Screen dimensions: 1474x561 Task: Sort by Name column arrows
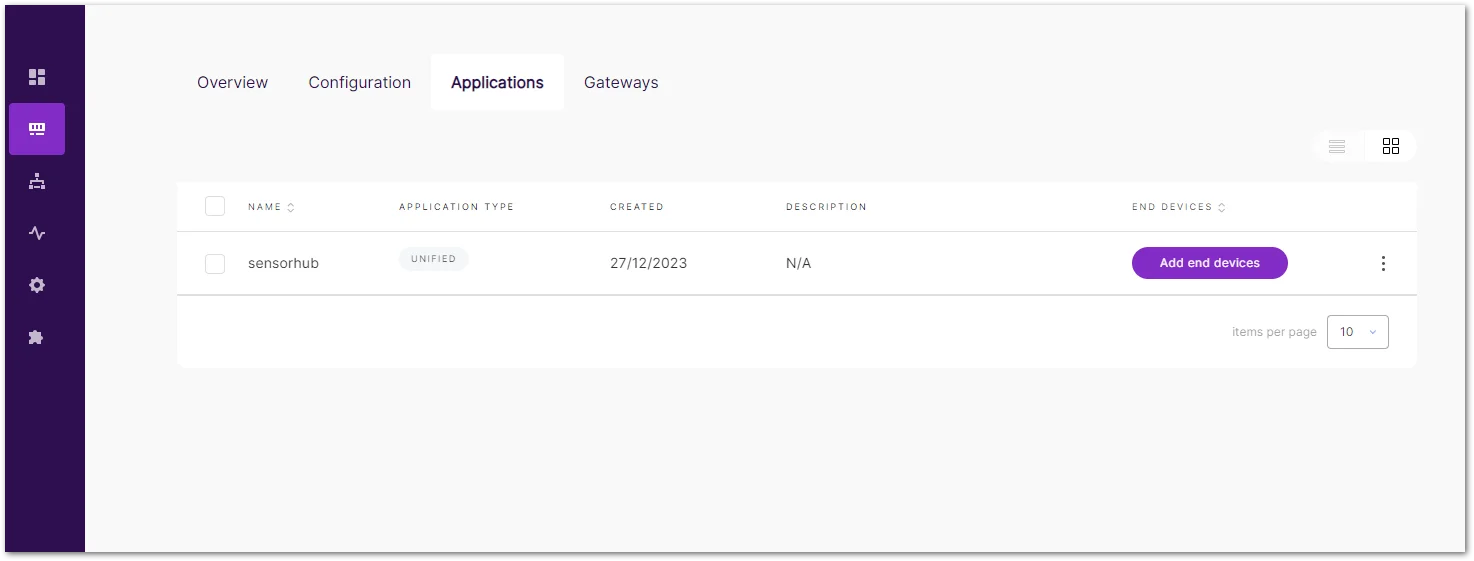point(291,207)
